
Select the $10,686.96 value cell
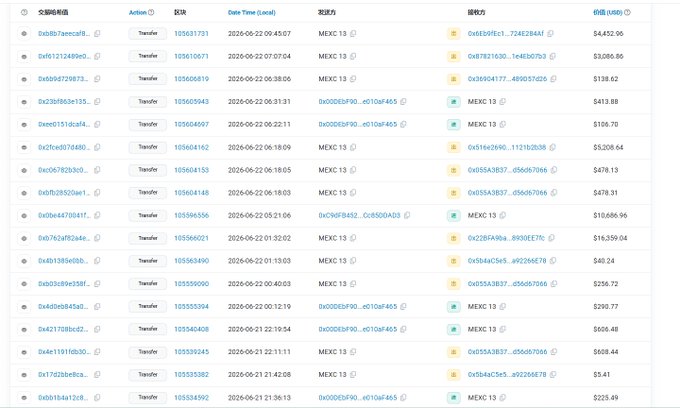coord(610,215)
